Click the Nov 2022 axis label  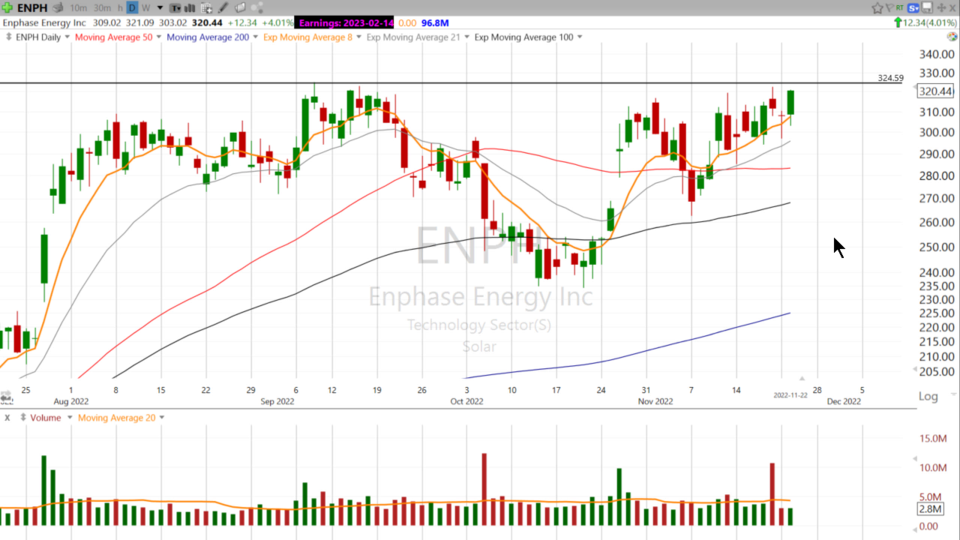pos(655,402)
